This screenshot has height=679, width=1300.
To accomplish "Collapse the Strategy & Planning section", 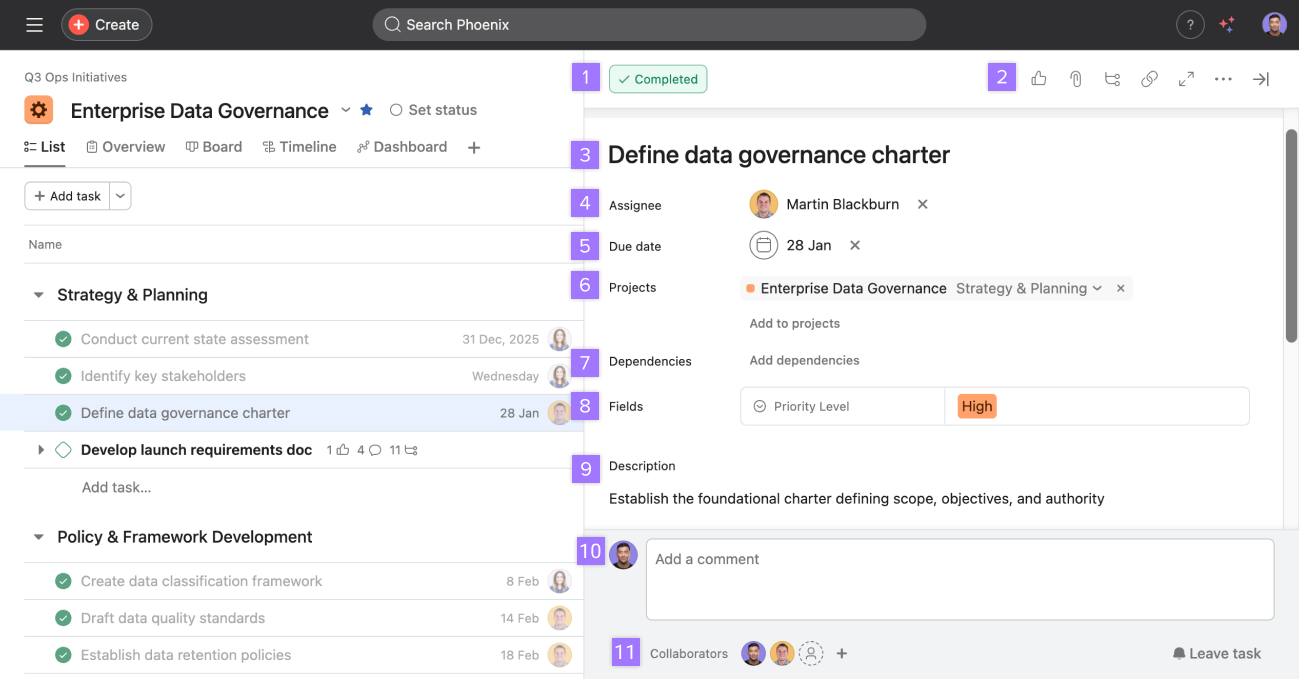I will click(39, 295).
